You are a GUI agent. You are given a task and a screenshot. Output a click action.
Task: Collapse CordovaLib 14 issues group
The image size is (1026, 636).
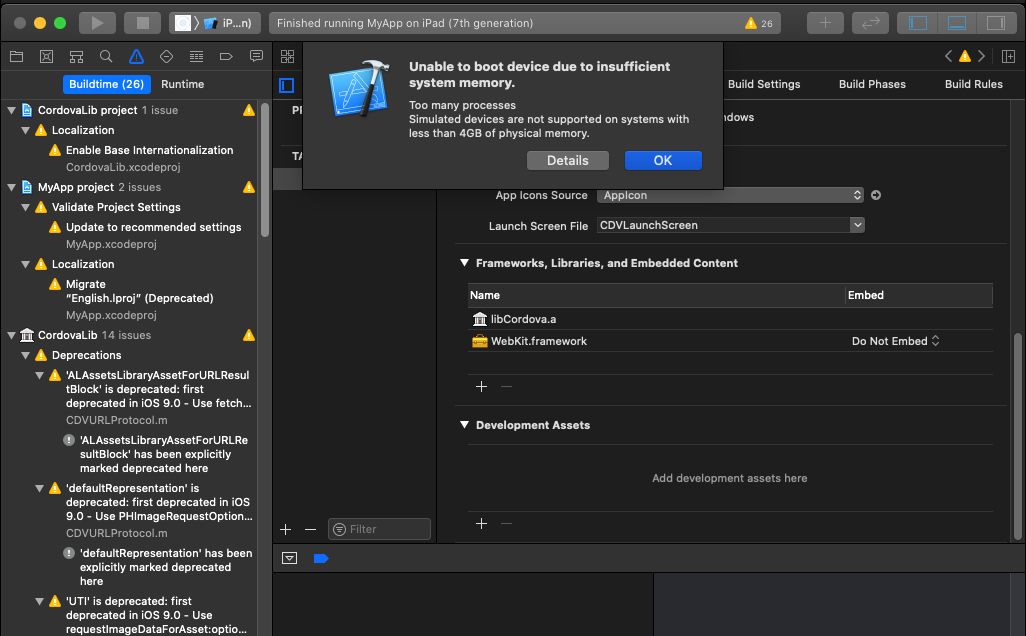pos(11,335)
